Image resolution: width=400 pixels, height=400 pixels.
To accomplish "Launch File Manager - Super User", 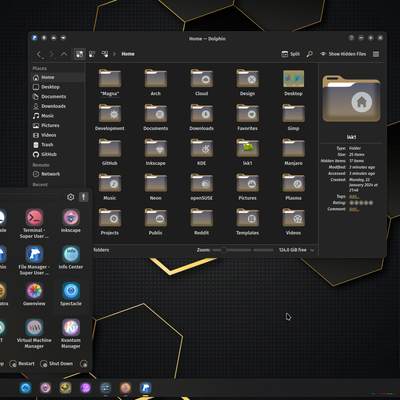I will point(34,260).
